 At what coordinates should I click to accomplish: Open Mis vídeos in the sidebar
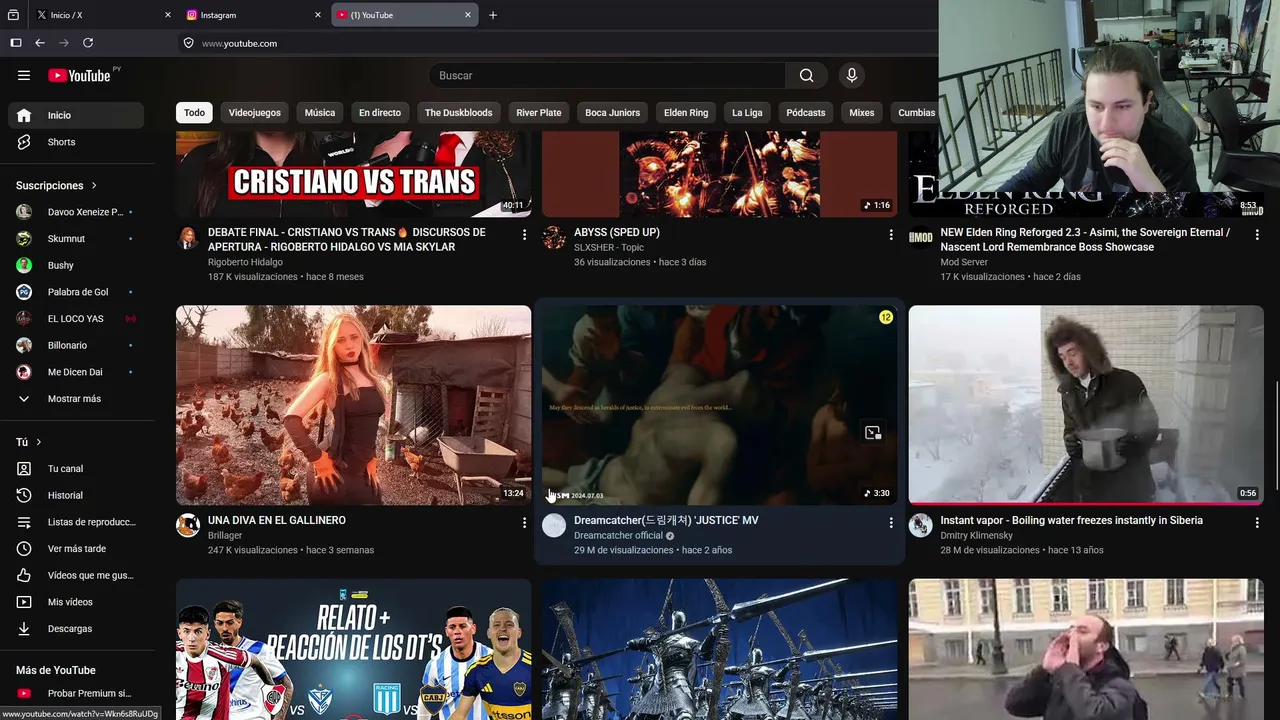(76, 602)
